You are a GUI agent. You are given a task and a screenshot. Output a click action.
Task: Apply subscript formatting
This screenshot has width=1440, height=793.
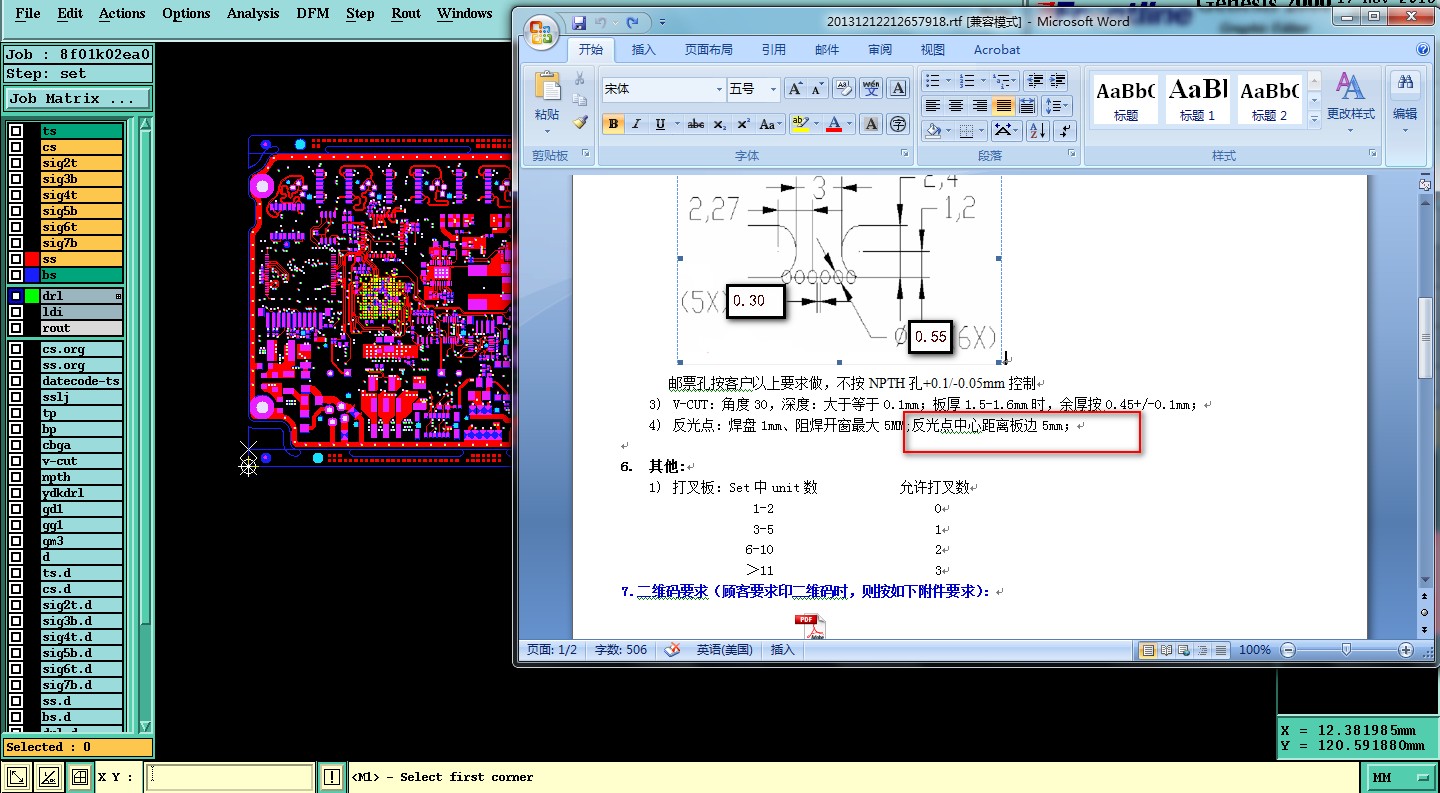tap(720, 124)
